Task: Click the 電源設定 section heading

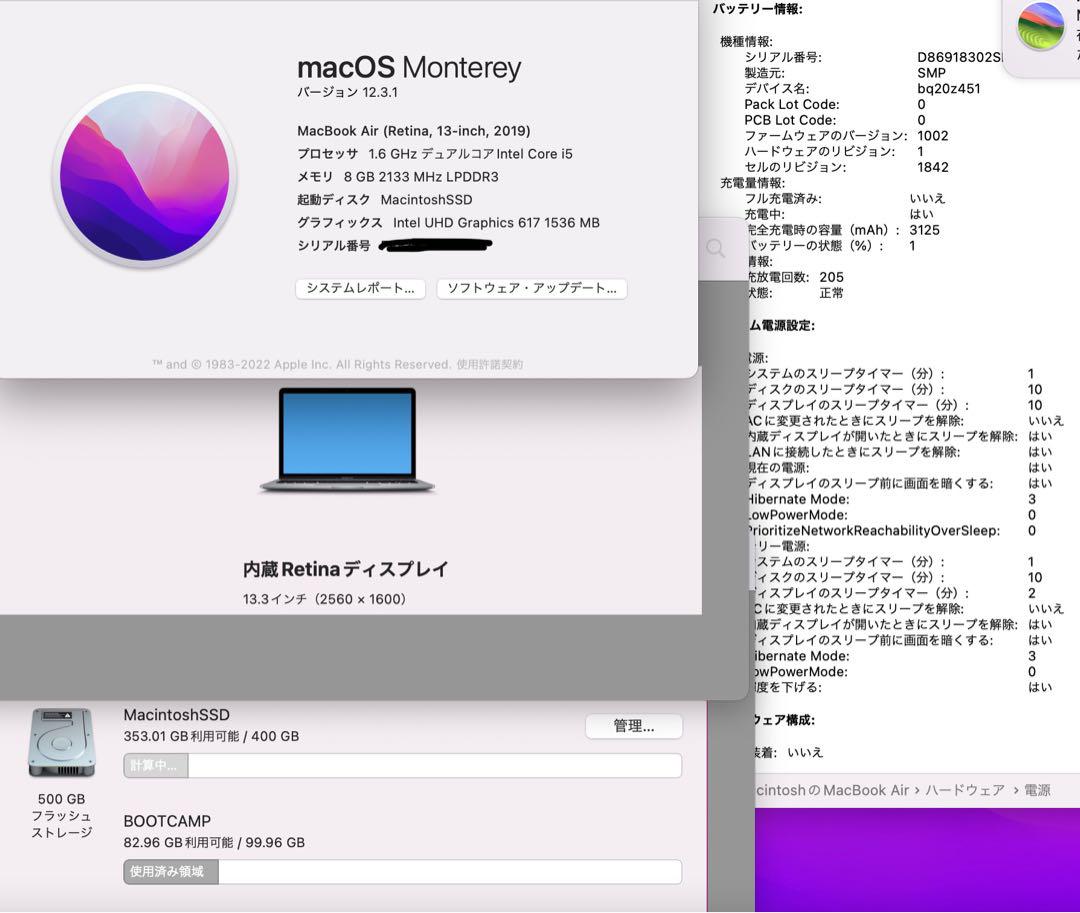Action: (x=782, y=325)
